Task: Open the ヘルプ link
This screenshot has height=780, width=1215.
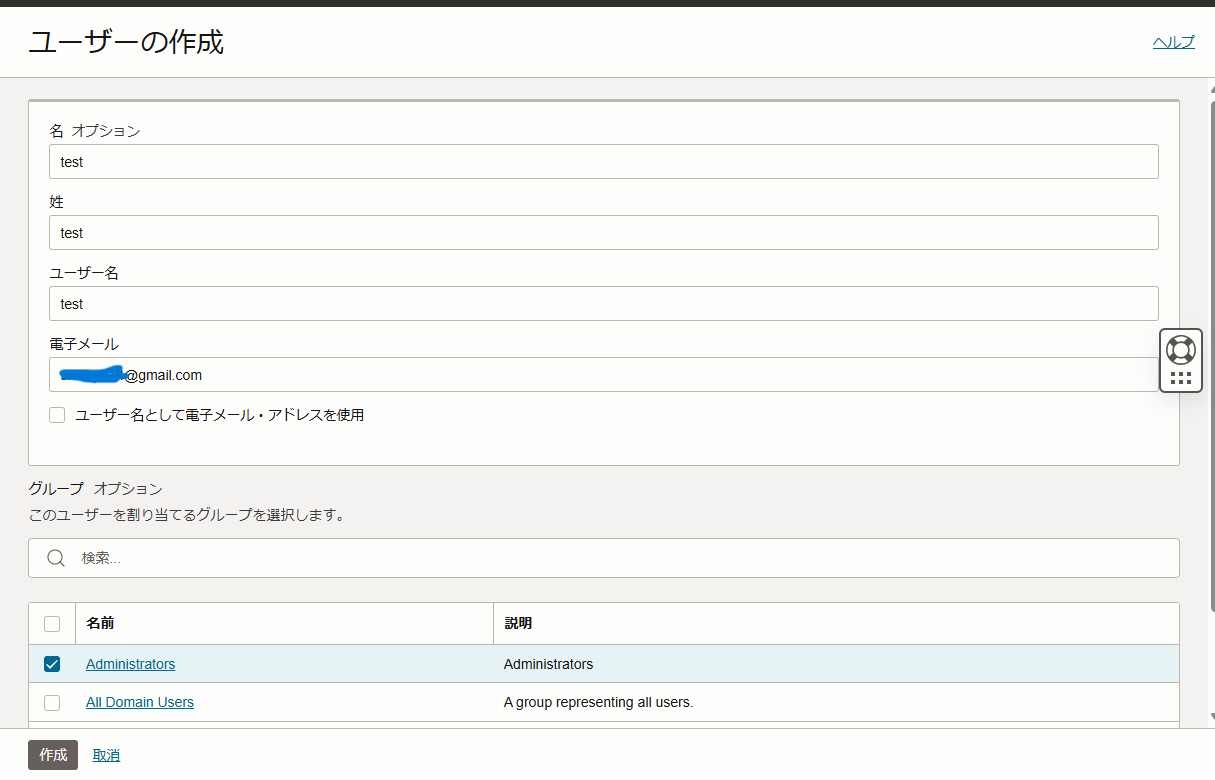Action: click(1173, 41)
